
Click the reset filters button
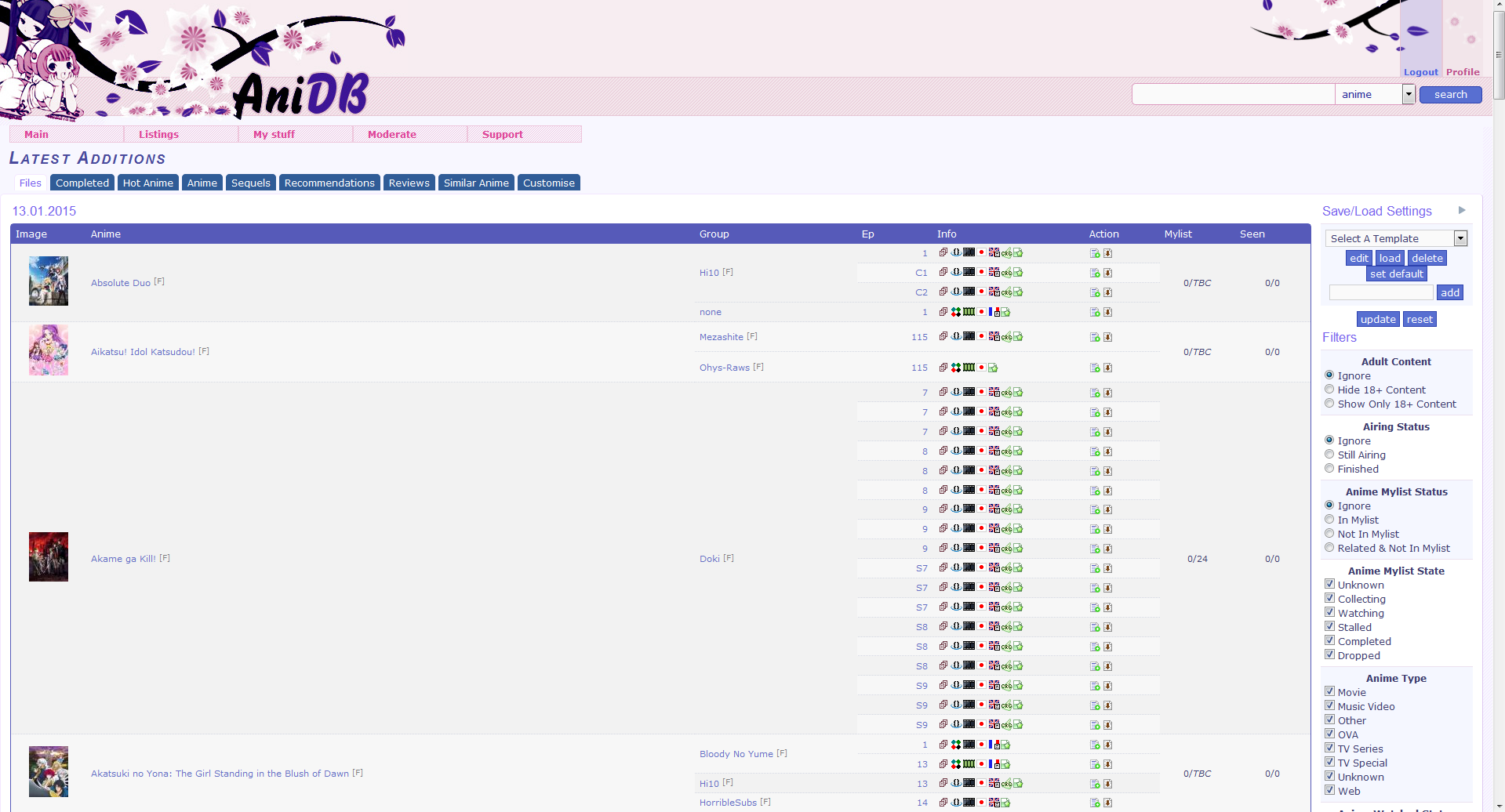pos(1420,319)
